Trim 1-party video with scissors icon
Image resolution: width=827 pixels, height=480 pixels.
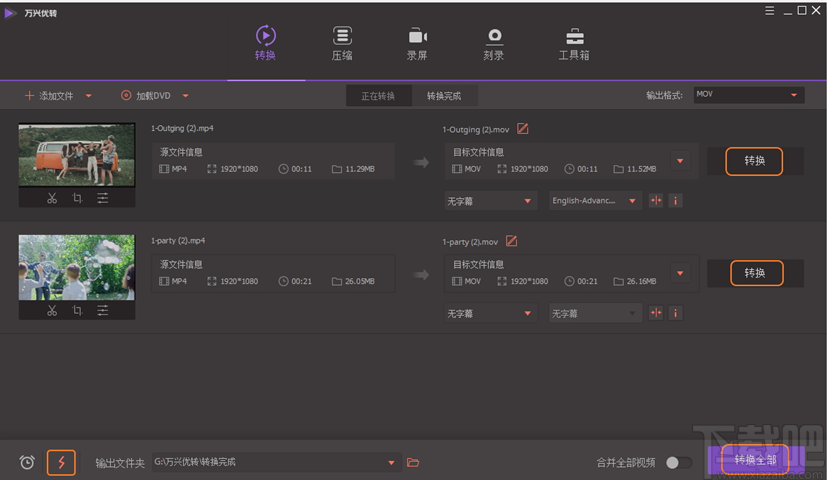[52, 311]
